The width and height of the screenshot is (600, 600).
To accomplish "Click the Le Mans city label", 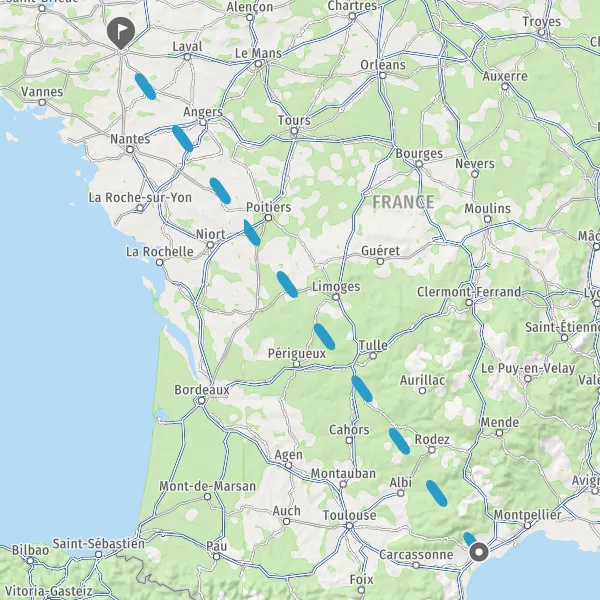I will [x=258, y=53].
